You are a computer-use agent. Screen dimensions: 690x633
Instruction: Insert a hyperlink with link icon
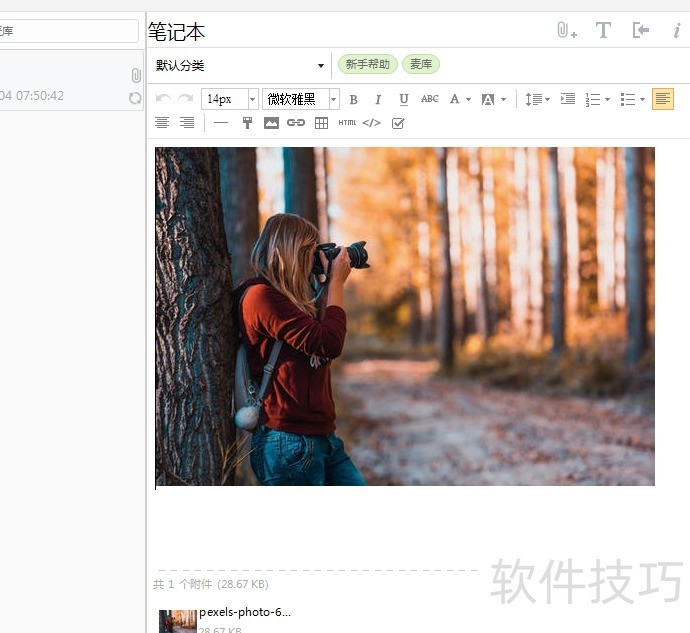click(296, 123)
